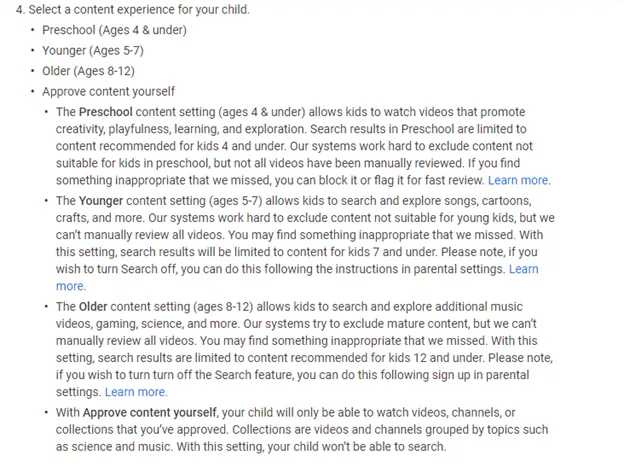Open Learn more link in Younger paragraph

pyautogui.click(x=523, y=269)
